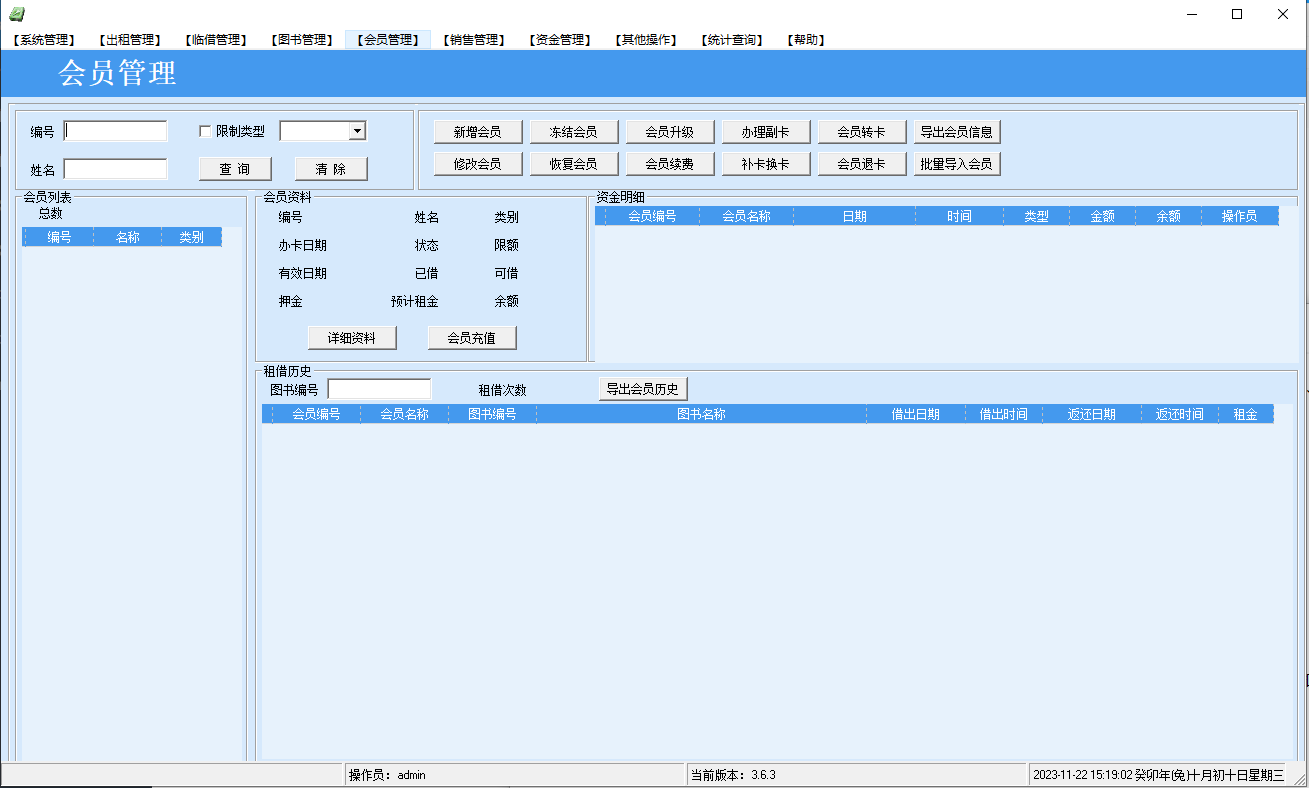Click 会员名称 column header in 租借历史
The image size is (1309, 788).
[x=405, y=414]
